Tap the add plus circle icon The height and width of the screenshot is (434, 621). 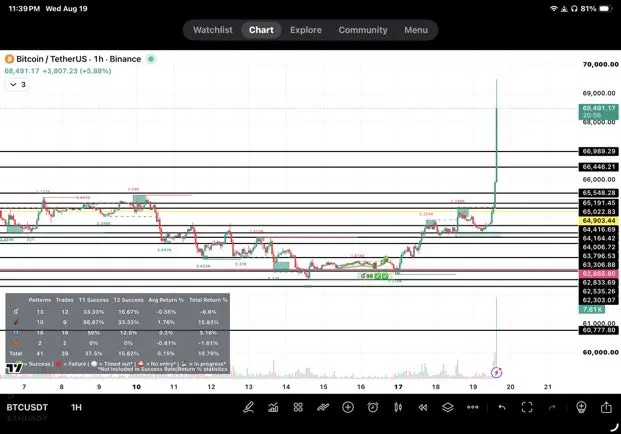pyautogui.click(x=348, y=407)
